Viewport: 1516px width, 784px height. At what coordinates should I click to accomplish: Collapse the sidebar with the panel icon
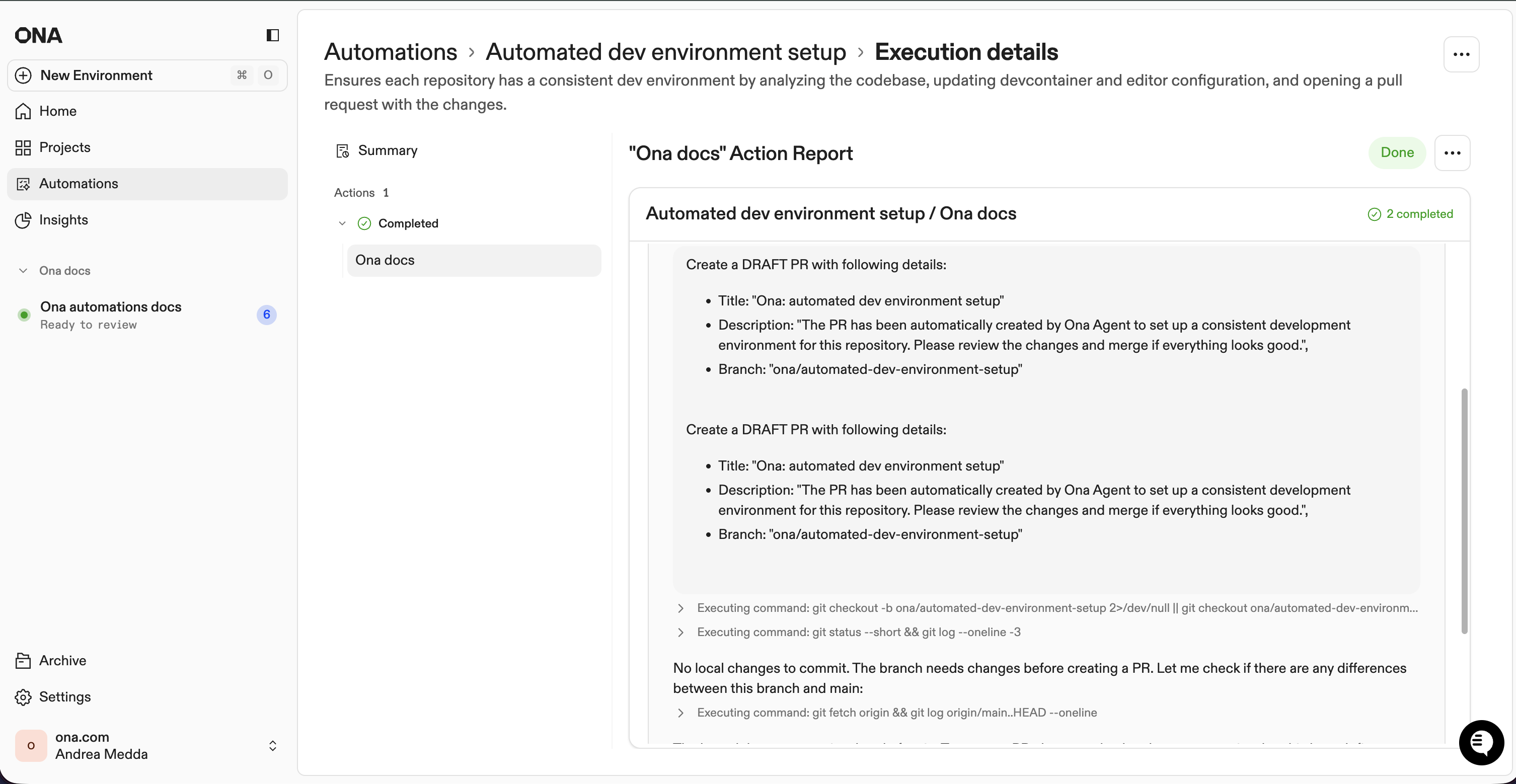pyautogui.click(x=271, y=35)
